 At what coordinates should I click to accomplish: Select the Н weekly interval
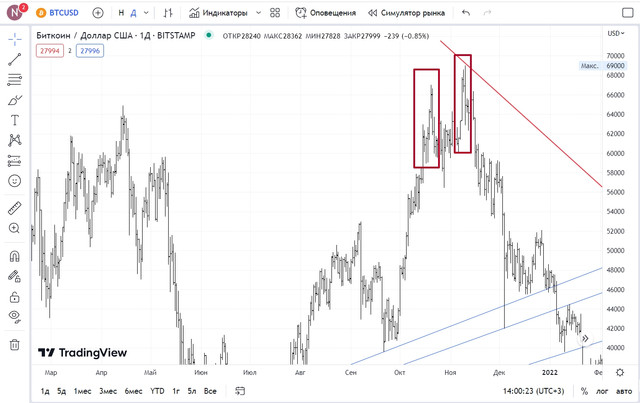[x=121, y=13]
